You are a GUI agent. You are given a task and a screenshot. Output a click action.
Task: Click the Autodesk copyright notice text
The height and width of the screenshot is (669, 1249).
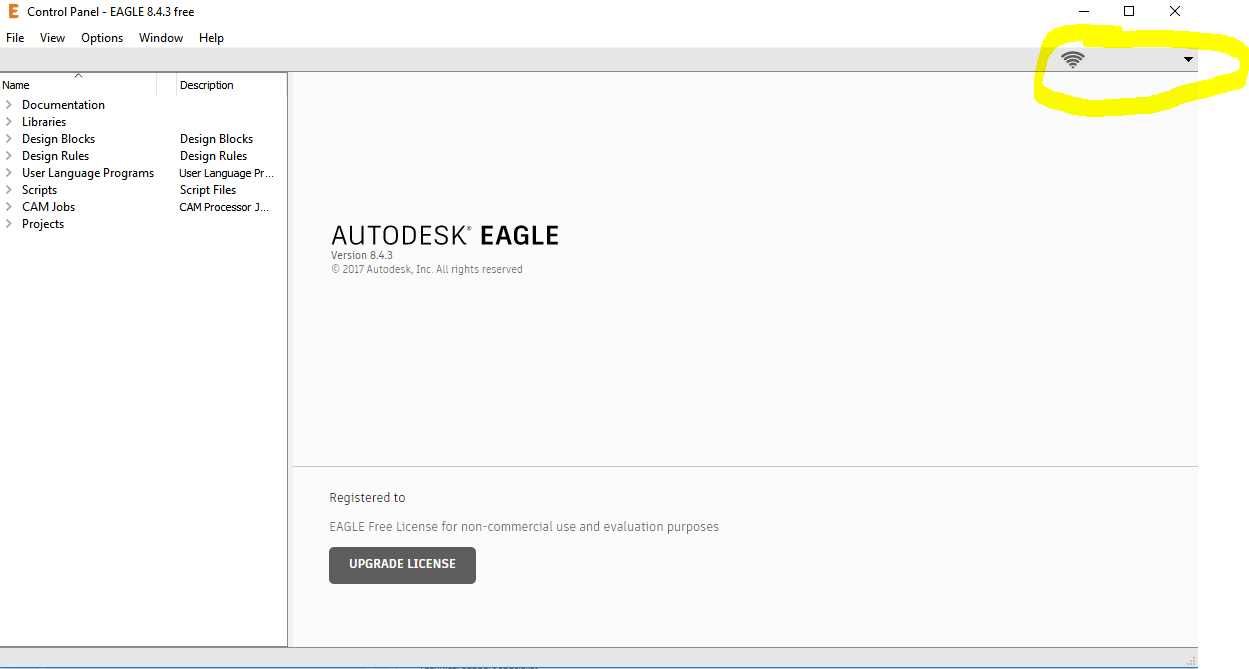427,269
